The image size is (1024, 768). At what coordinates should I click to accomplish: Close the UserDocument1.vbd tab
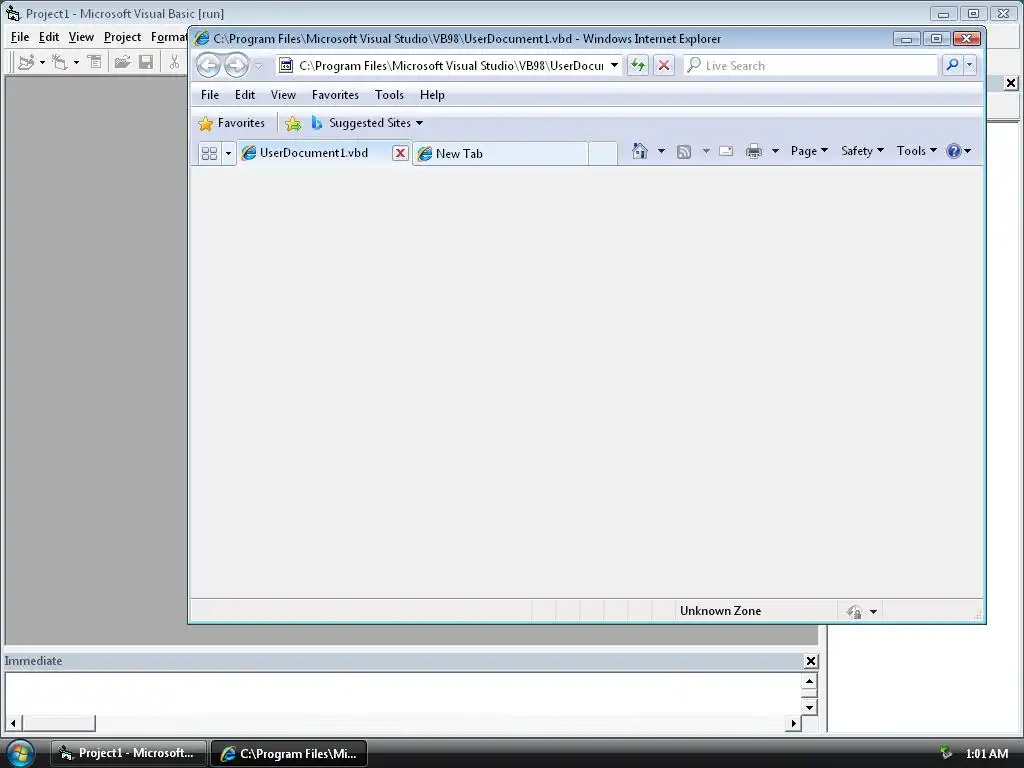click(400, 153)
